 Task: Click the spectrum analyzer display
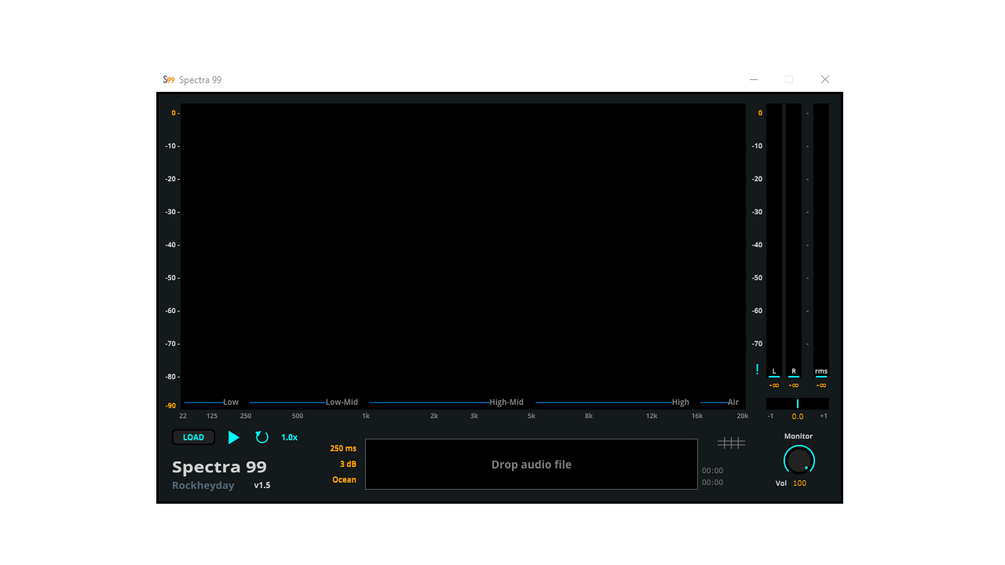(463, 256)
